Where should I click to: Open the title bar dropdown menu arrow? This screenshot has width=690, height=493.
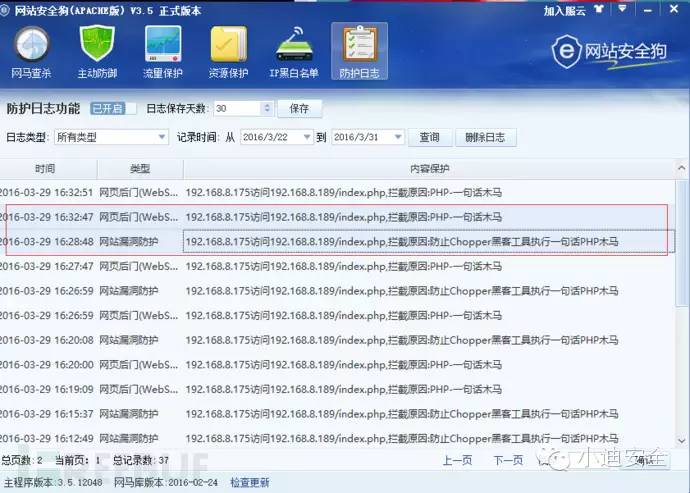(622, 8)
